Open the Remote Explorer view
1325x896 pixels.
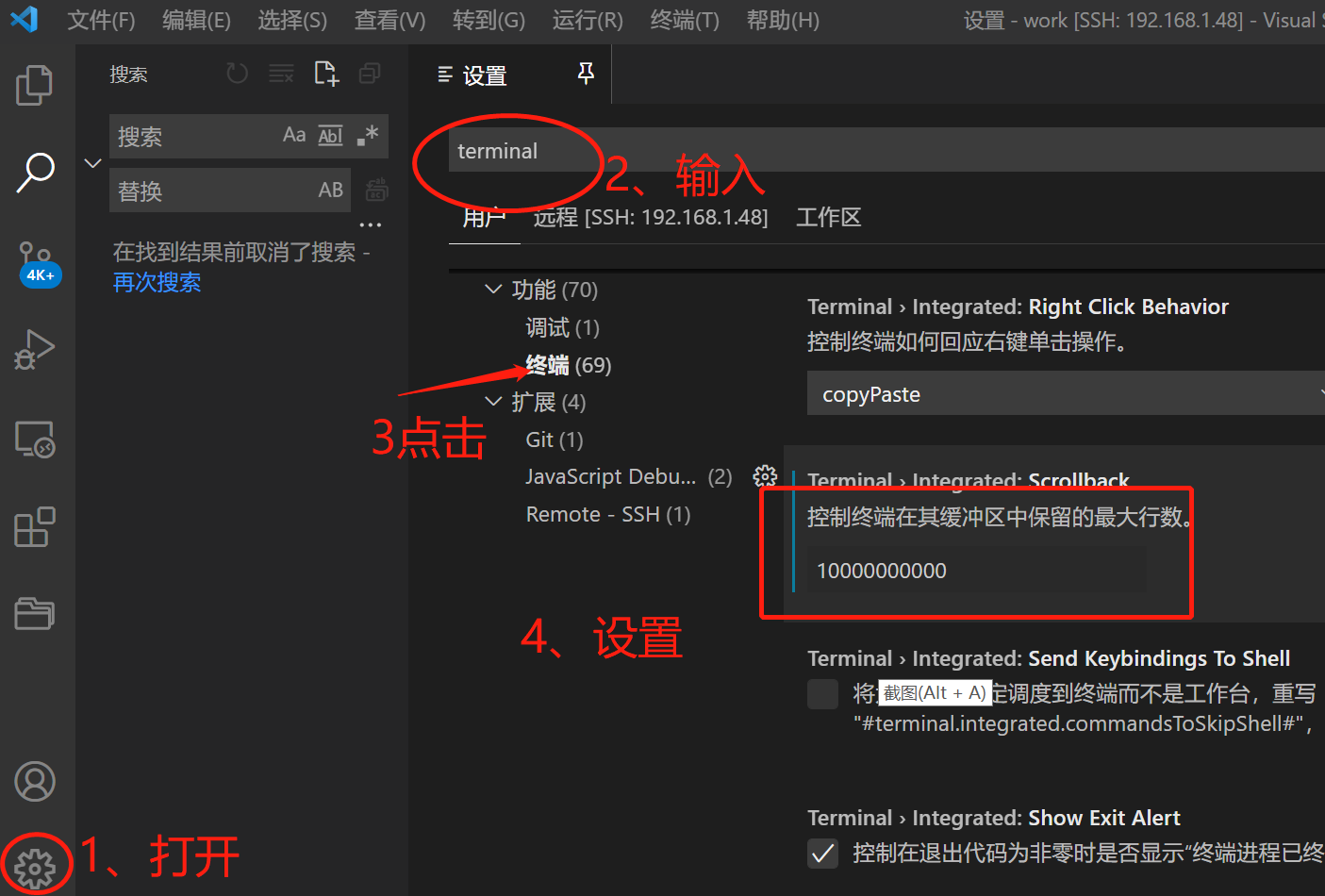[35, 440]
